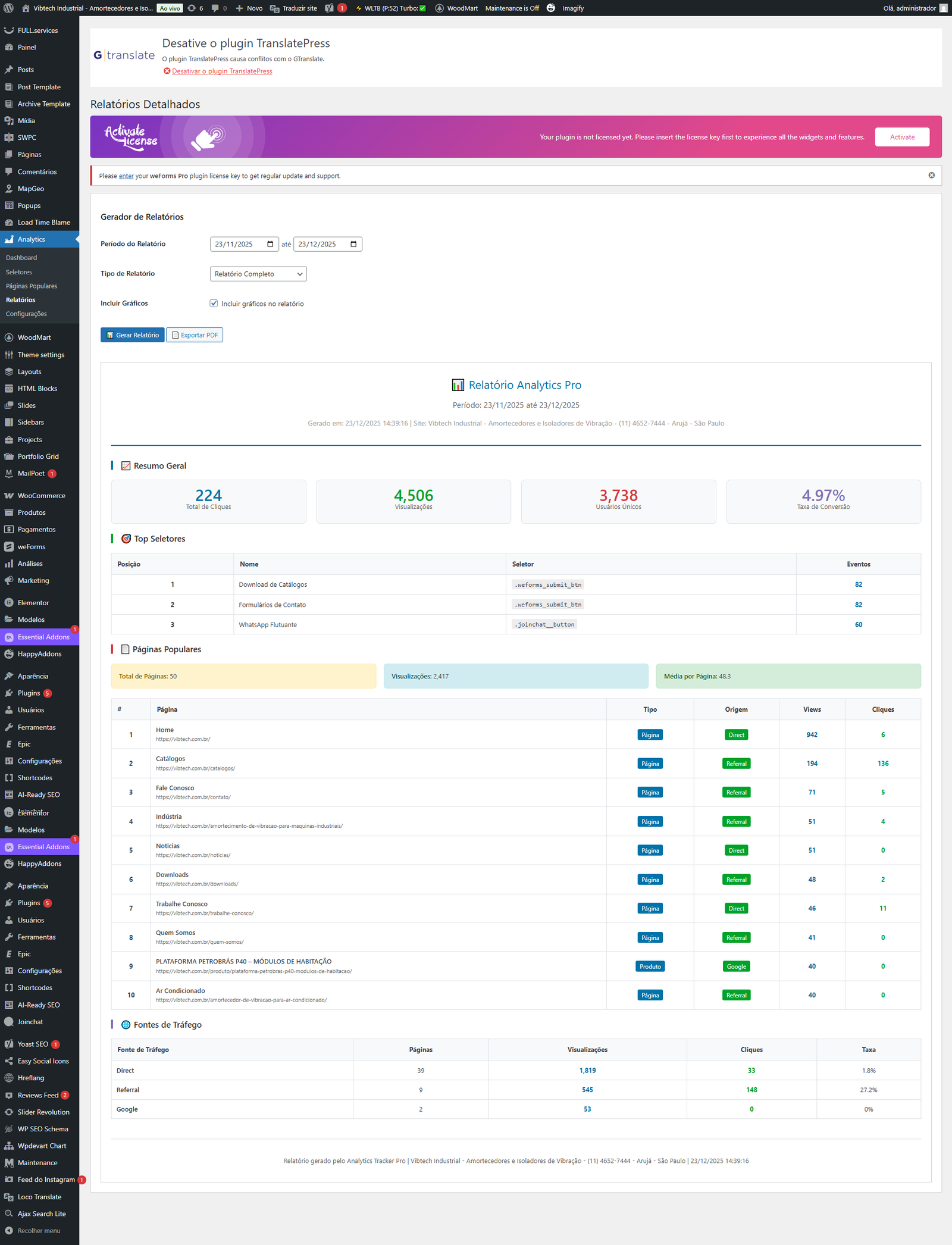Click the Collapse menu (Recolher menu) icon
Viewport: 952px width, 1245px height.
tap(9, 1231)
